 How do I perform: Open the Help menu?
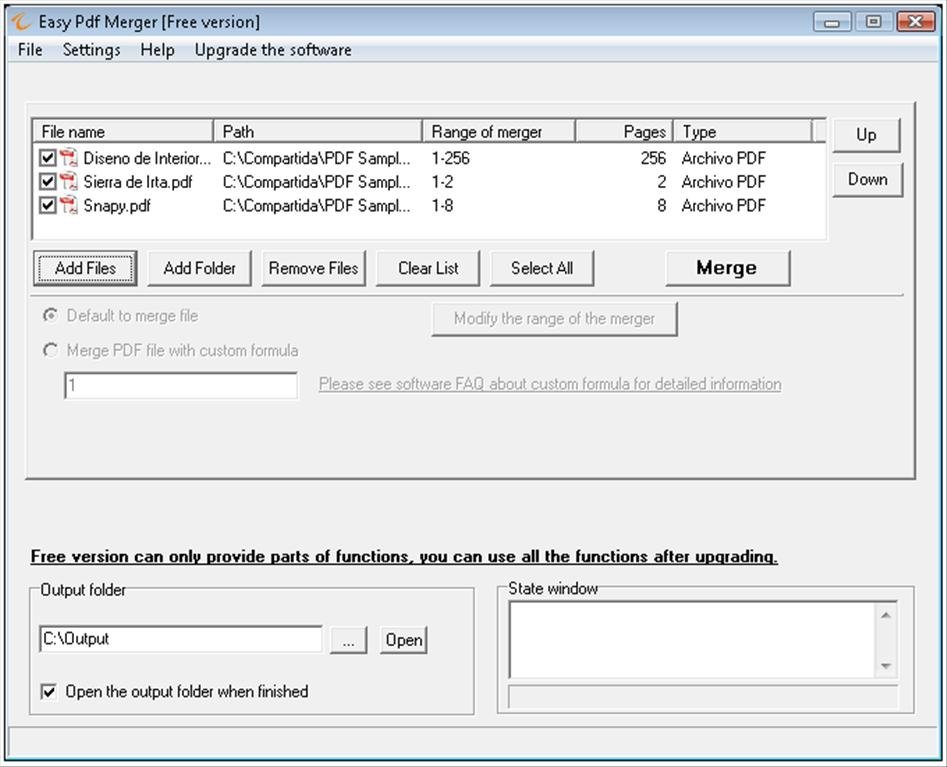[x=158, y=50]
